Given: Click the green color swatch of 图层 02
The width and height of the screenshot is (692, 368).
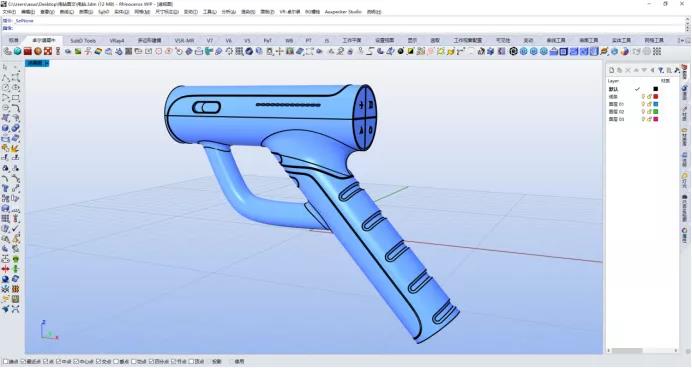Looking at the screenshot, I should pyautogui.click(x=655, y=112).
